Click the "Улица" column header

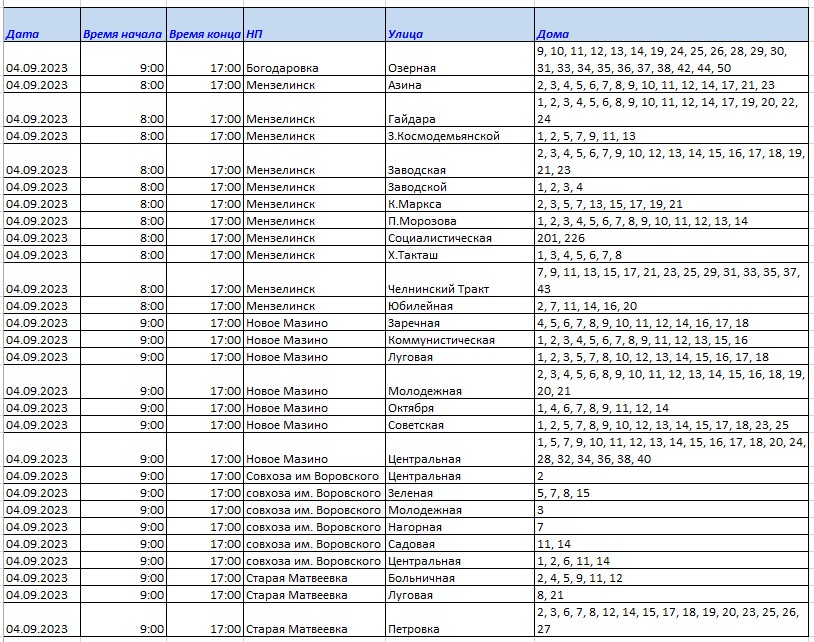coord(405,34)
